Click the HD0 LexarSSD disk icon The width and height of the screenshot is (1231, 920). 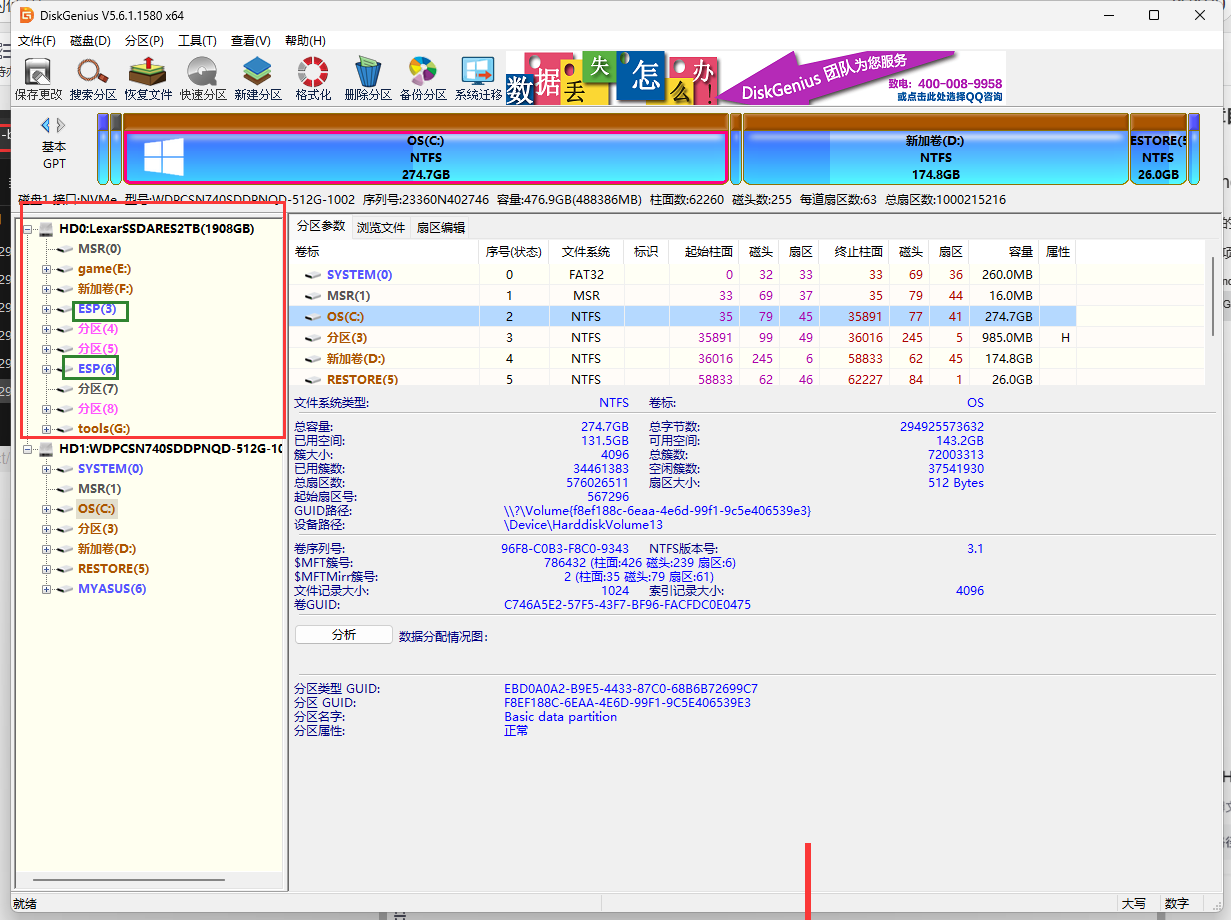tap(46, 229)
